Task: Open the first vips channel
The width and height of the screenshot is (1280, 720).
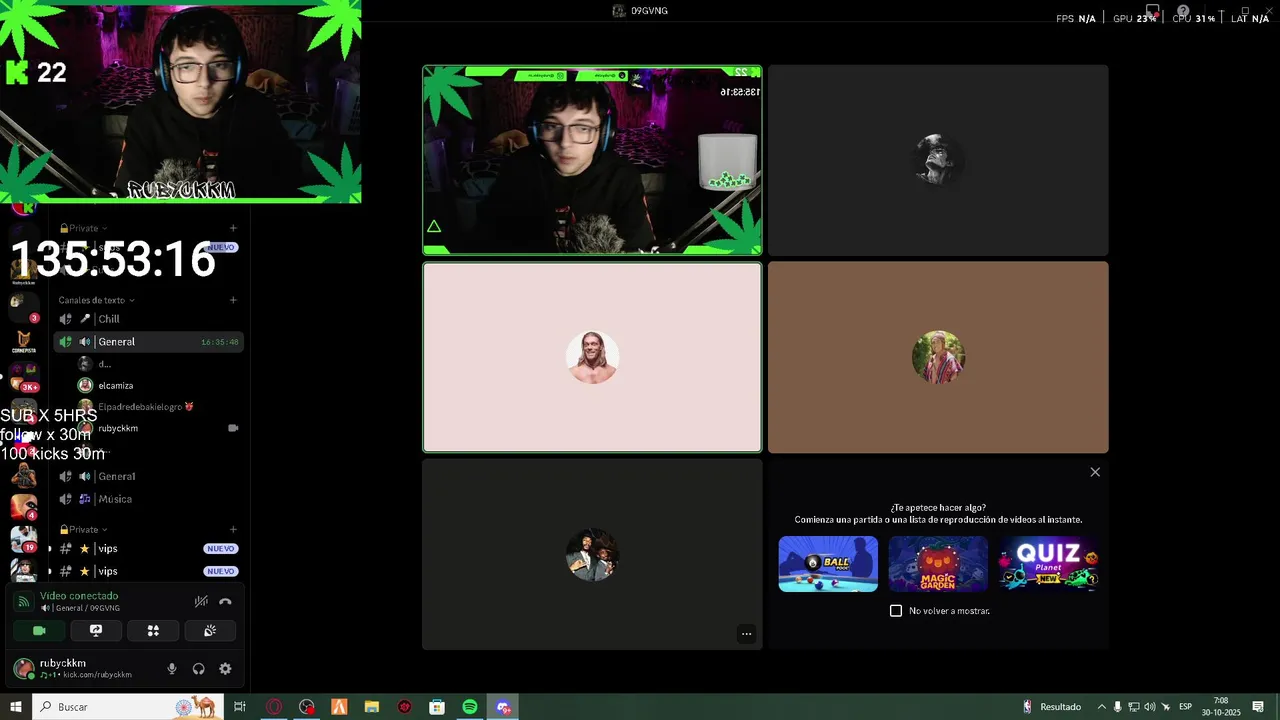Action: click(147, 549)
